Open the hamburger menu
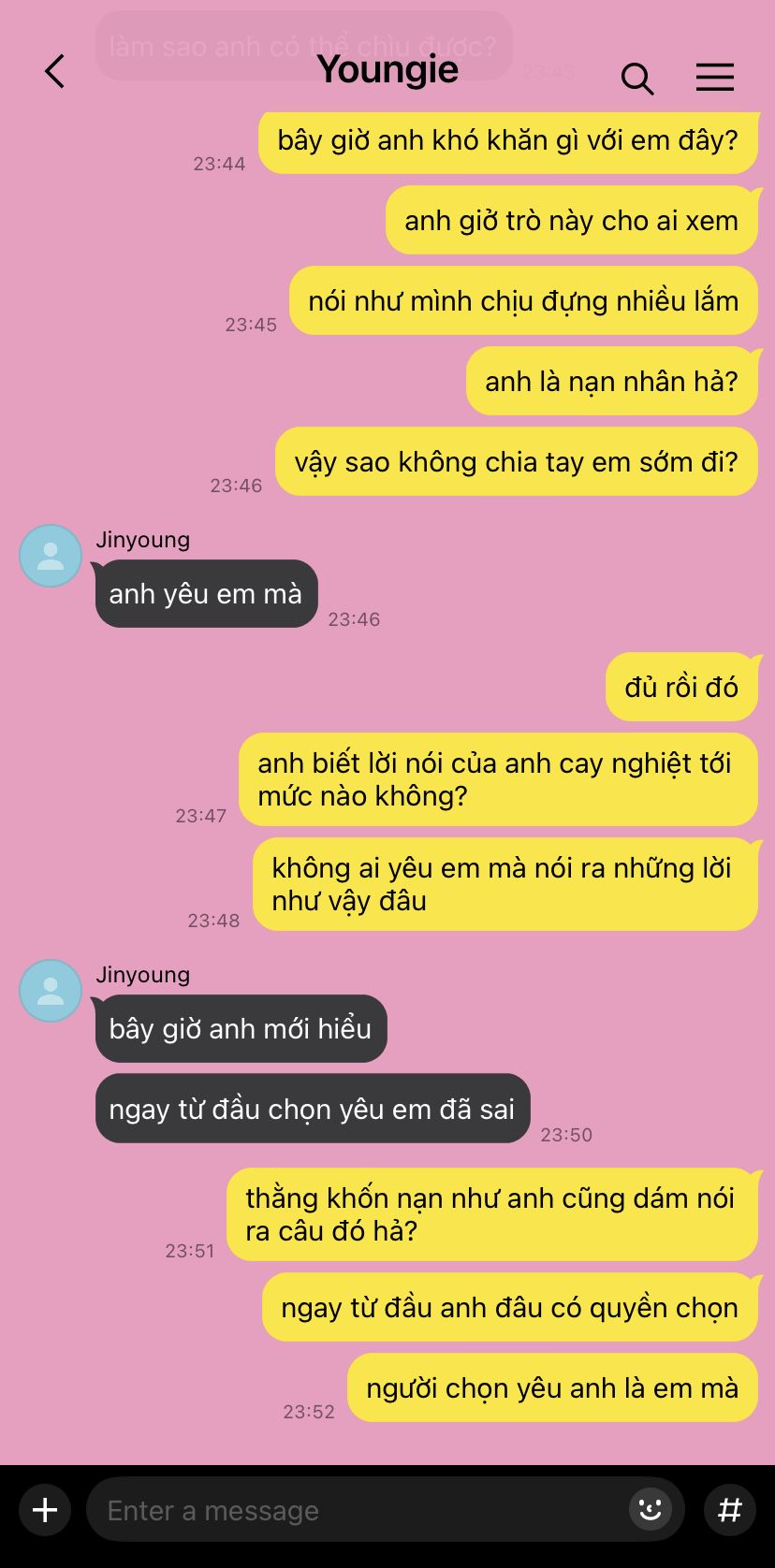The height and width of the screenshot is (1568, 775). tap(715, 77)
